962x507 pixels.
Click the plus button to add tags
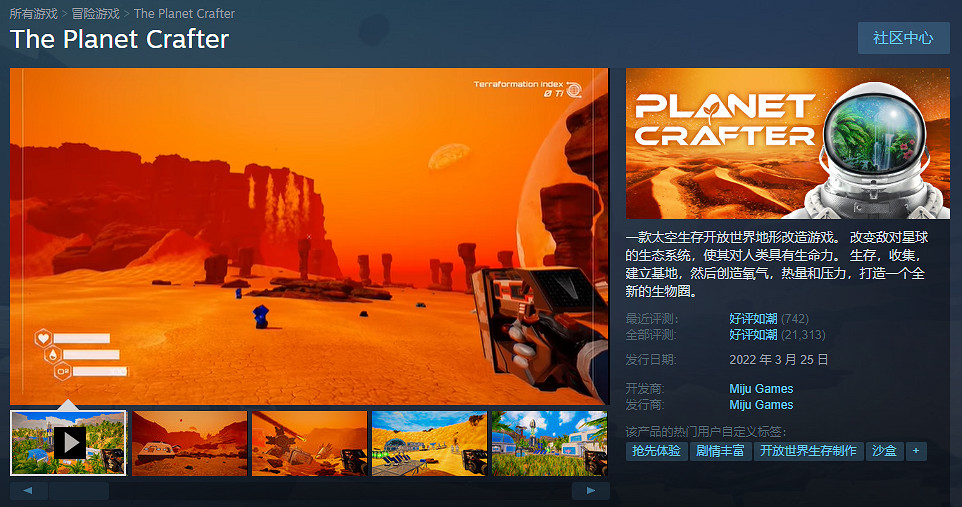[x=916, y=451]
